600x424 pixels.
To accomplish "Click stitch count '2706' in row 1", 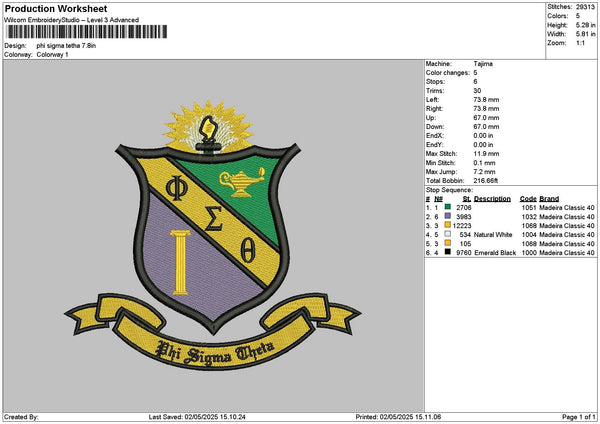I will [464, 207].
